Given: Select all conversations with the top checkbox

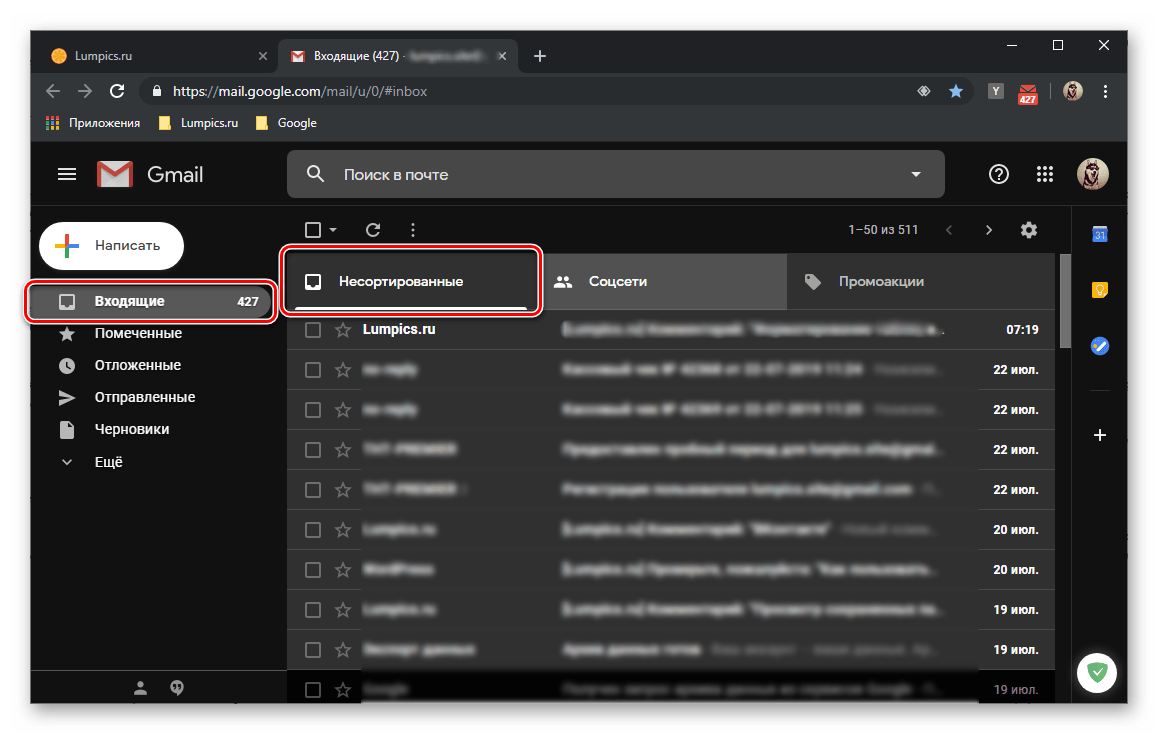Looking at the screenshot, I should (313, 229).
